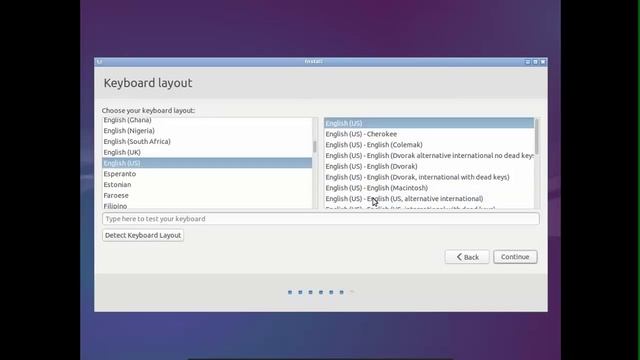Screen dimensions: 640x360
Task: Select English (US) variant in right list
Action: click(x=429, y=123)
